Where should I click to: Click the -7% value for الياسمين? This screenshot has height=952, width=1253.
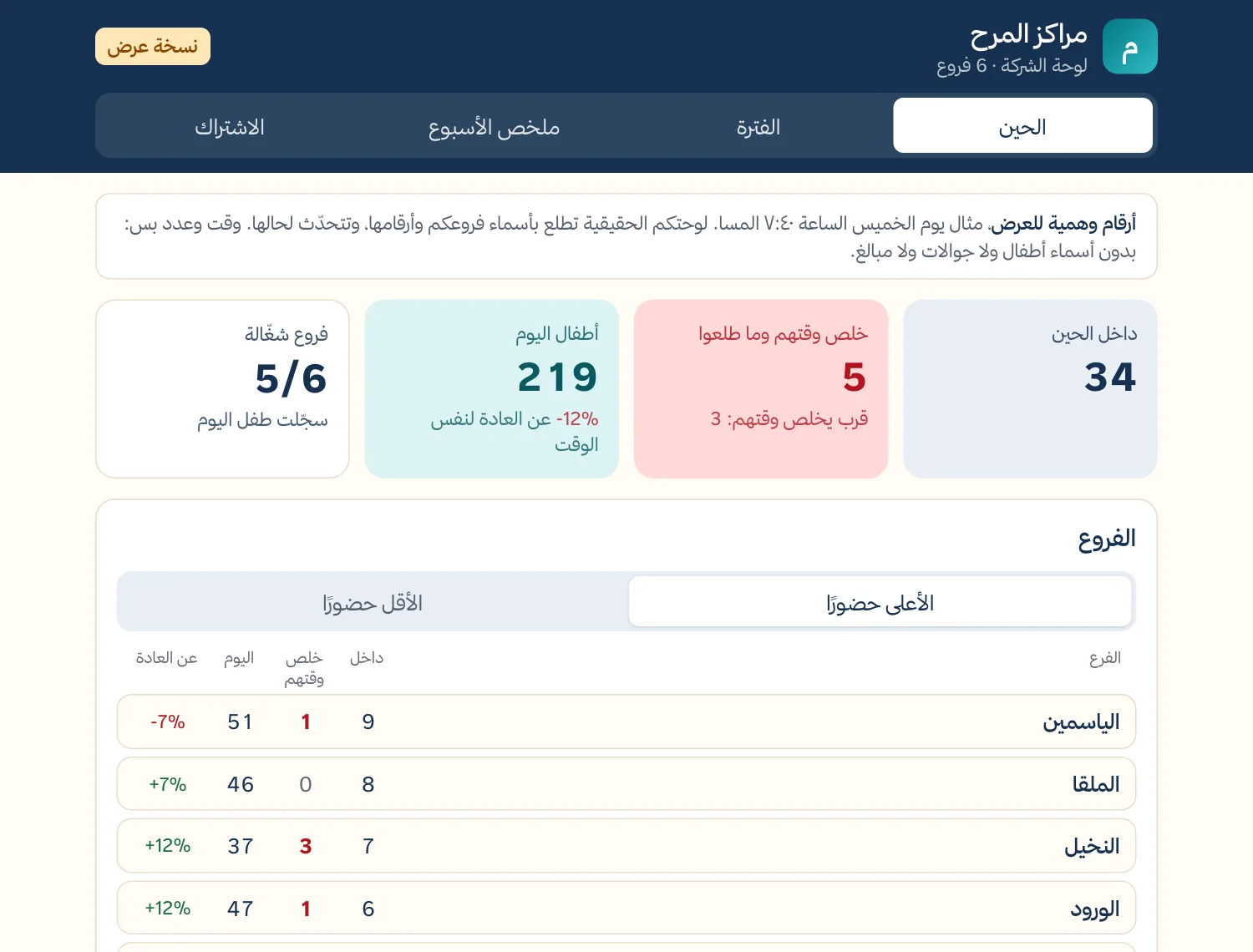[x=167, y=722]
